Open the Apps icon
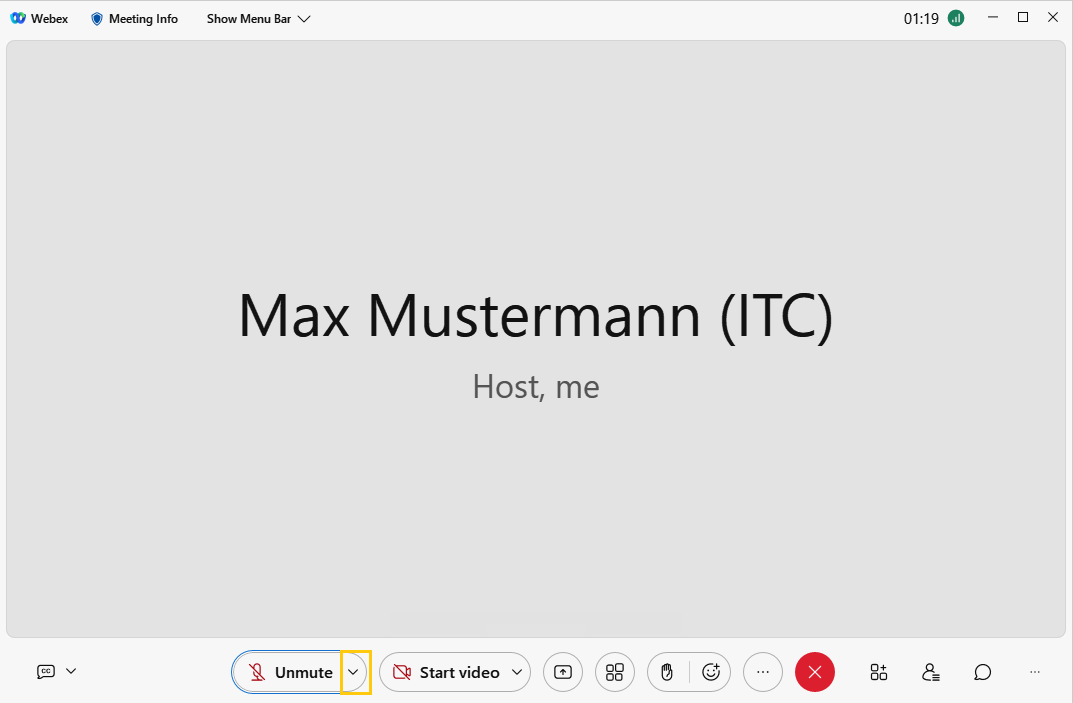The height and width of the screenshot is (703, 1073). click(x=879, y=672)
